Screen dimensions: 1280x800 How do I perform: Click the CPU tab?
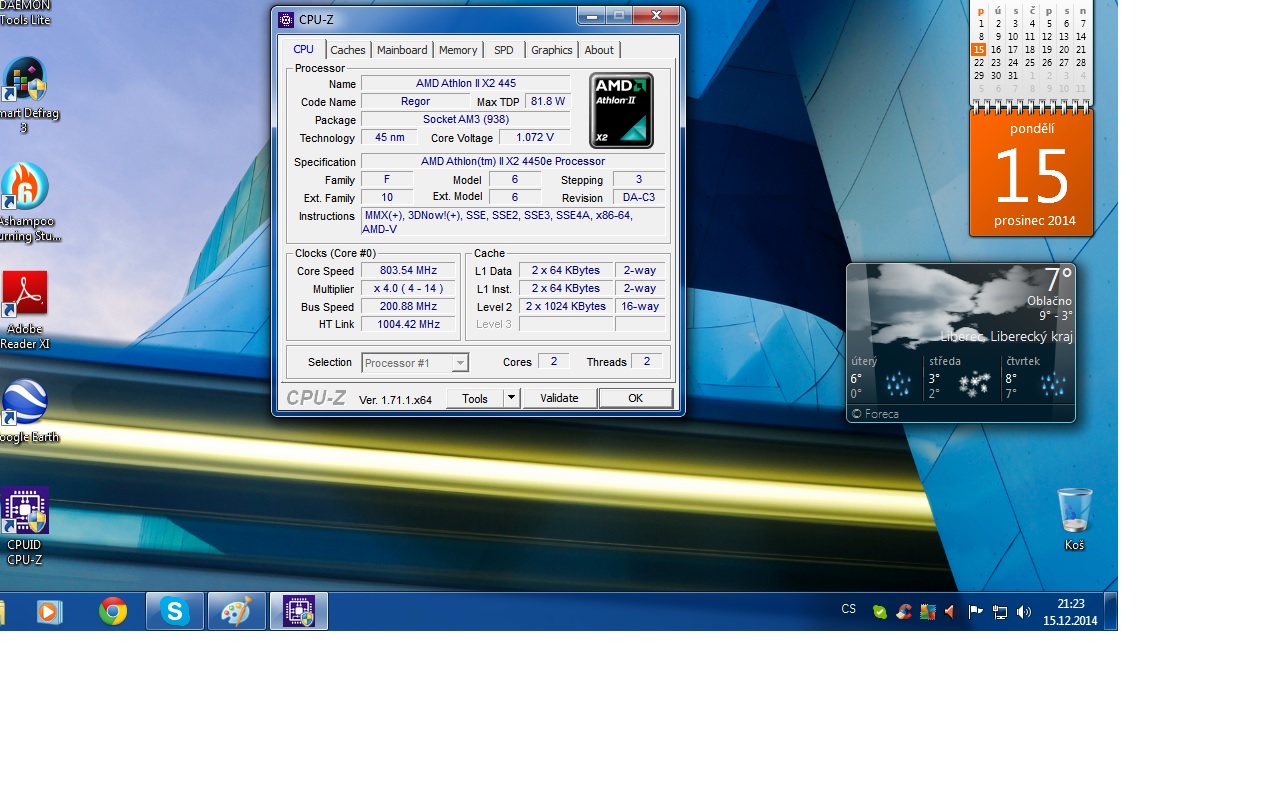click(x=303, y=49)
